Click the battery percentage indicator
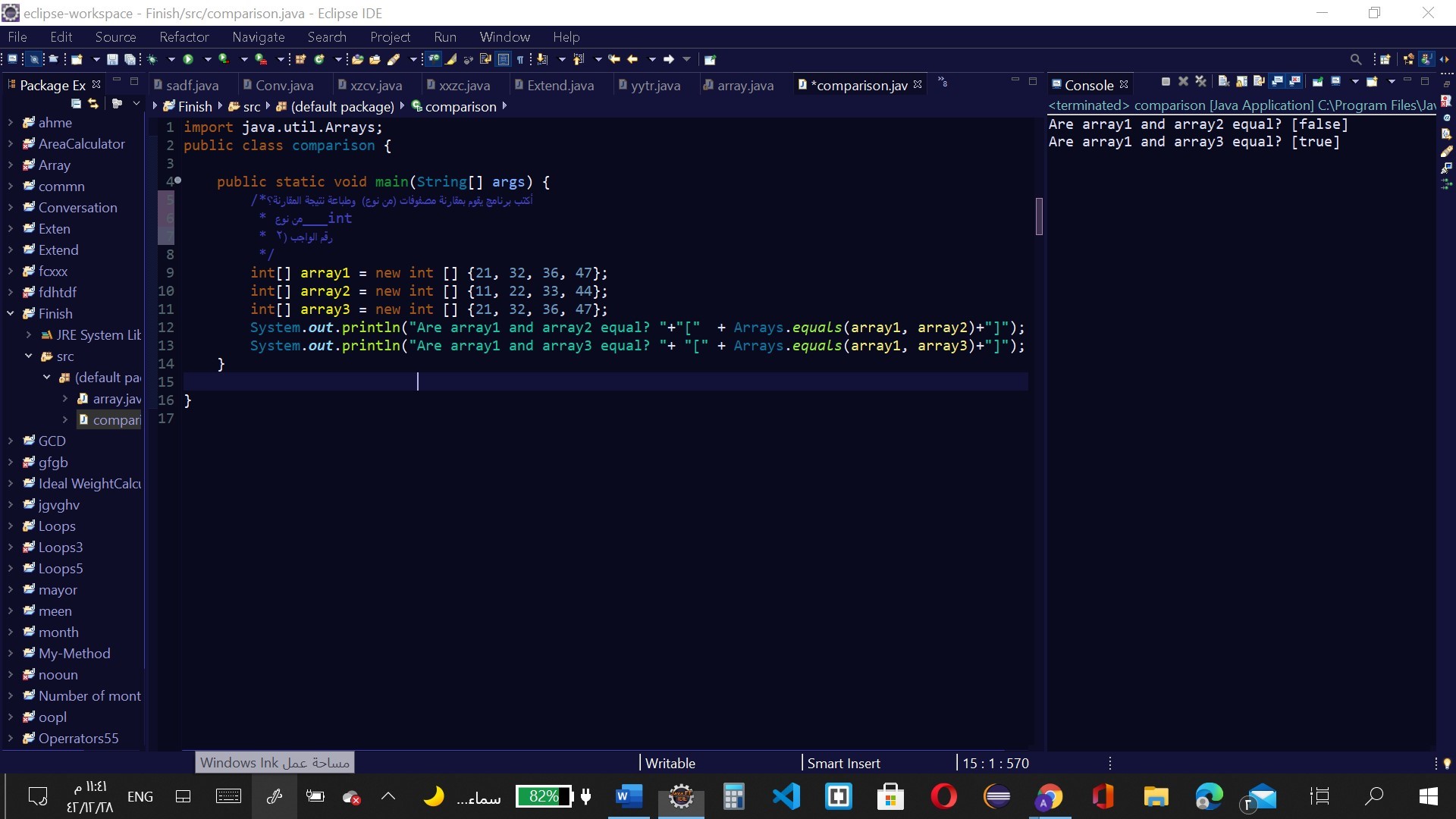 [x=543, y=796]
